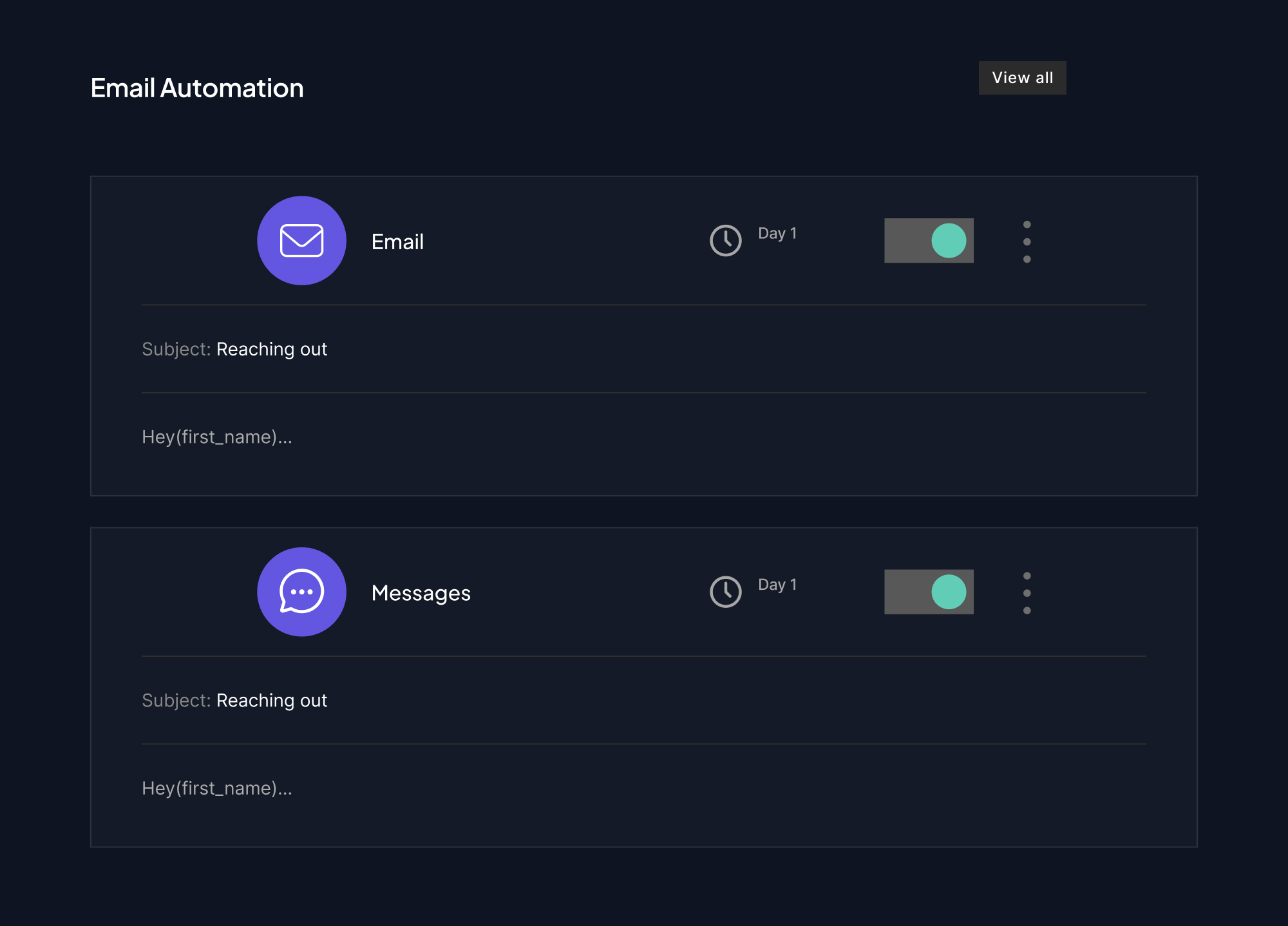Click the Subject label in Messages card

(x=176, y=701)
